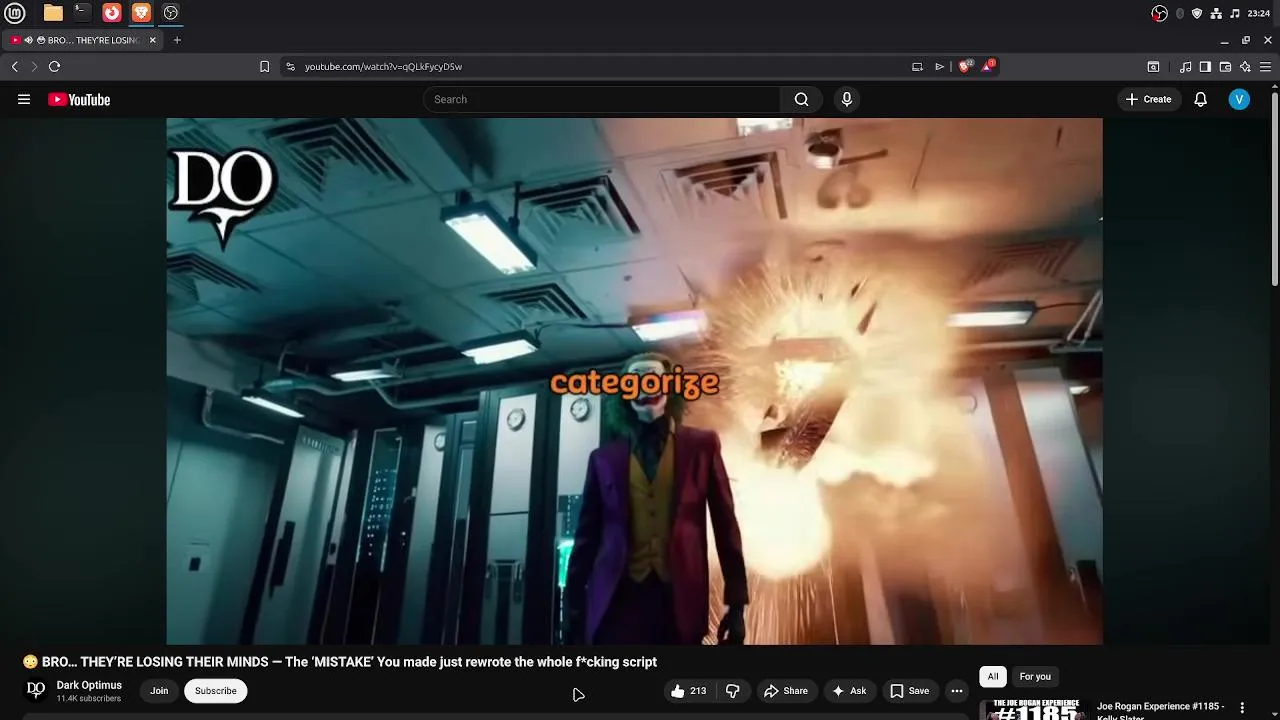Viewport: 1280px width, 720px height.
Task: Open the Bluetooth tray icon
Action: pyautogui.click(x=1180, y=13)
